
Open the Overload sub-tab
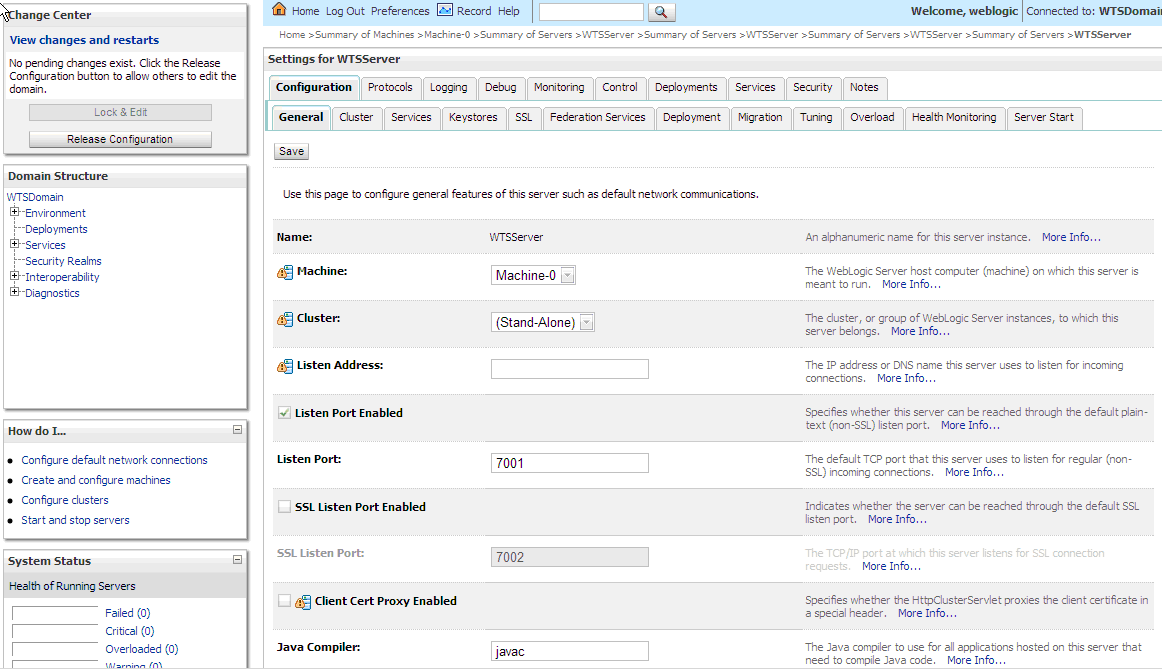(x=872, y=118)
